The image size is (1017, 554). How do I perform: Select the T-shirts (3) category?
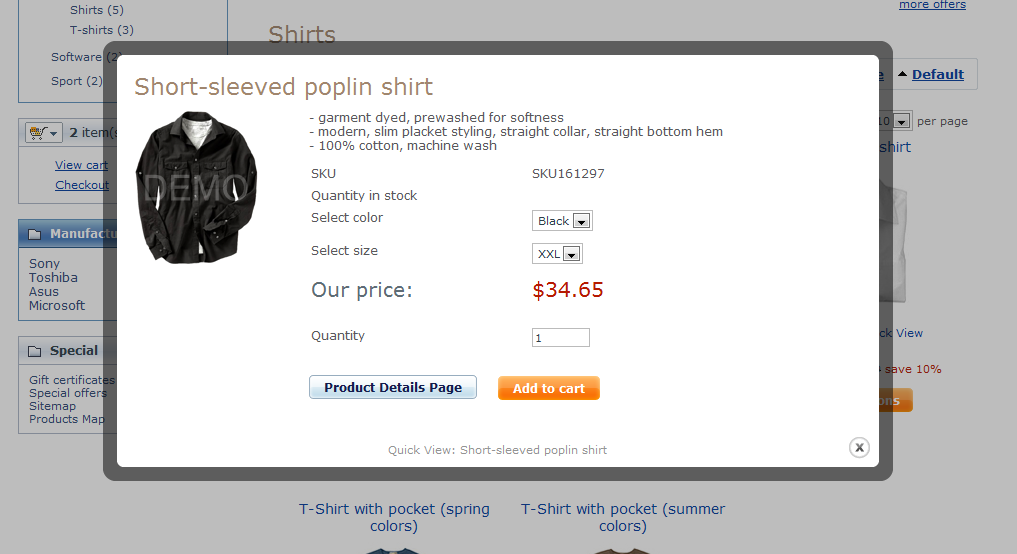tap(101, 30)
